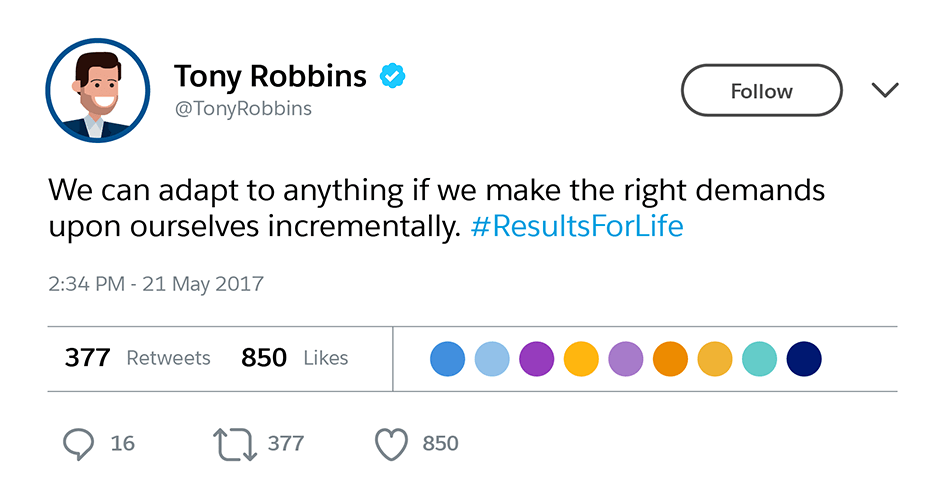Open the @TonyRobbins handle link
Screen dimensions: 945x500
[x=243, y=109]
